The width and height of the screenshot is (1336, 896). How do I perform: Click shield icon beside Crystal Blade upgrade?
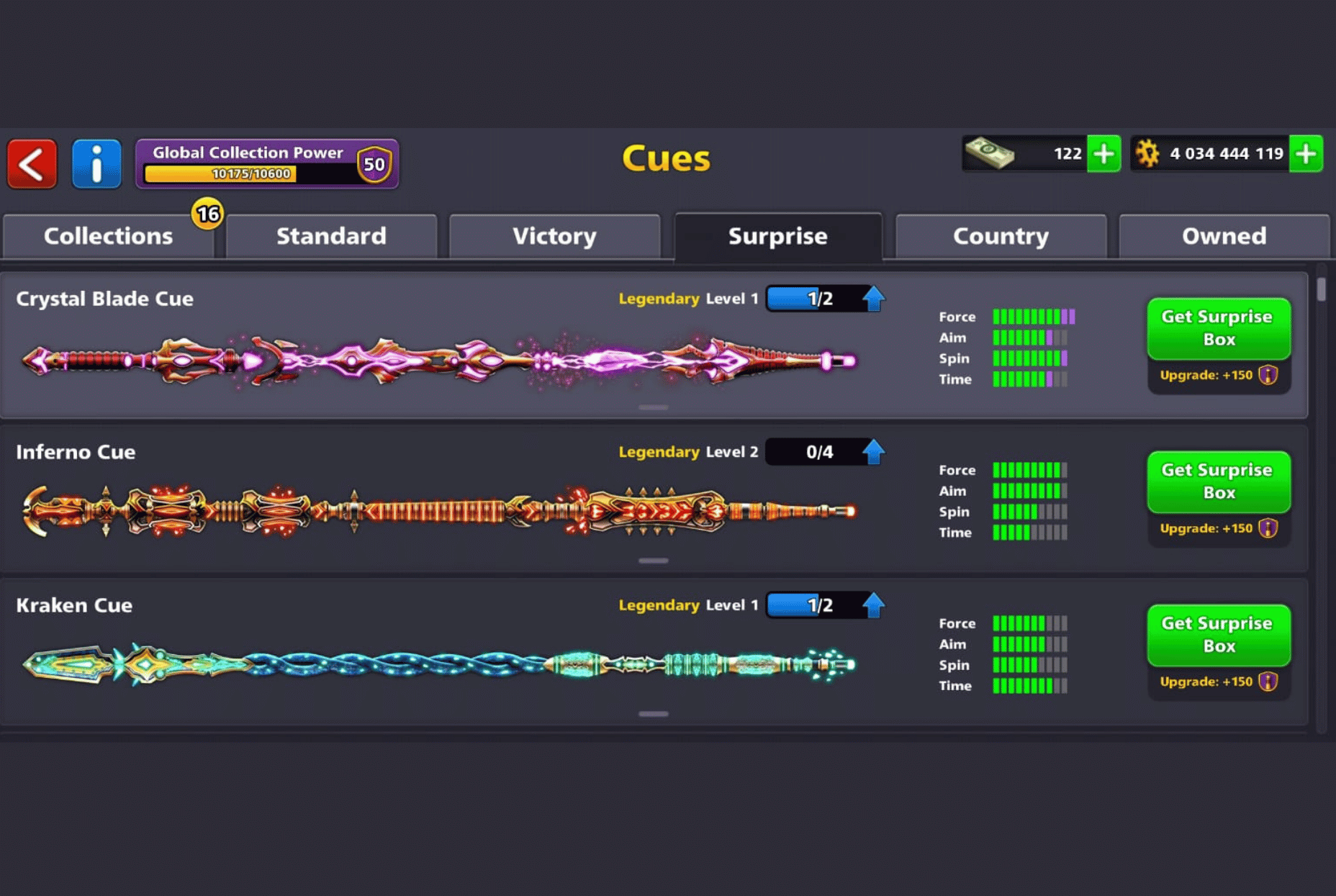(1268, 375)
